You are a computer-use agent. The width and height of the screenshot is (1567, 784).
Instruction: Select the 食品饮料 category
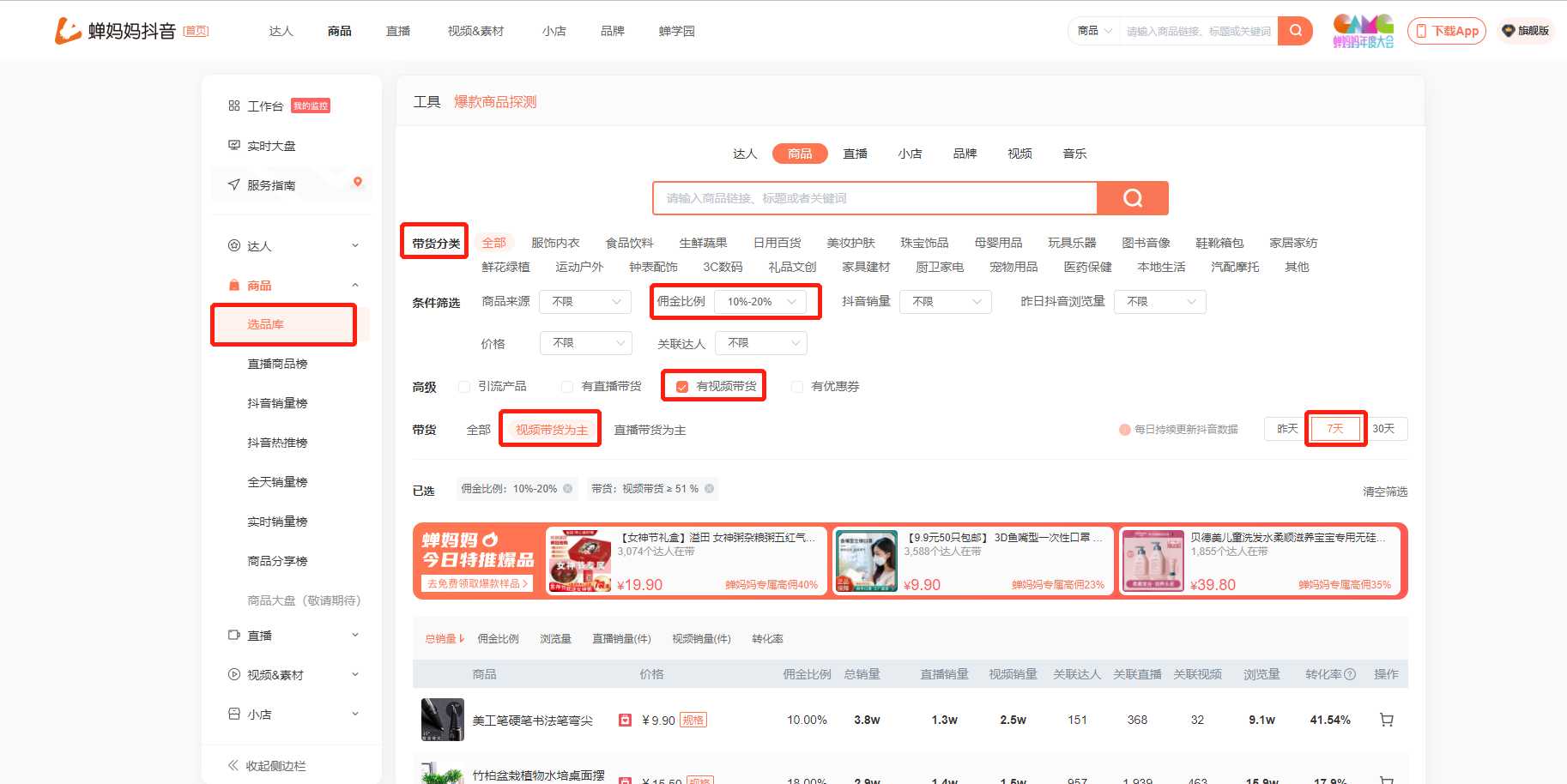coord(629,243)
